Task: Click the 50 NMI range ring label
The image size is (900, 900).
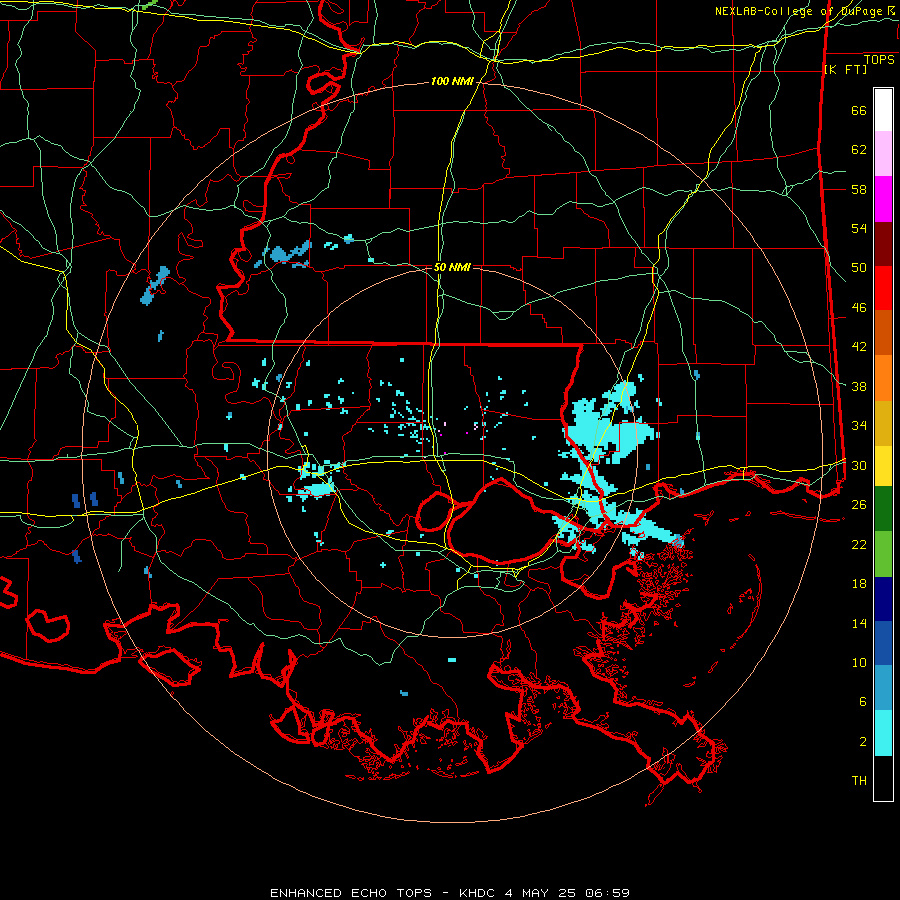Action: 452,267
